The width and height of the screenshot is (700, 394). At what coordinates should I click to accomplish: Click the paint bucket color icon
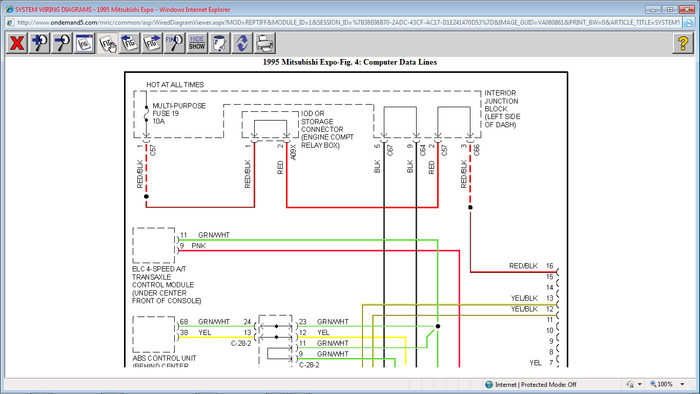220,43
